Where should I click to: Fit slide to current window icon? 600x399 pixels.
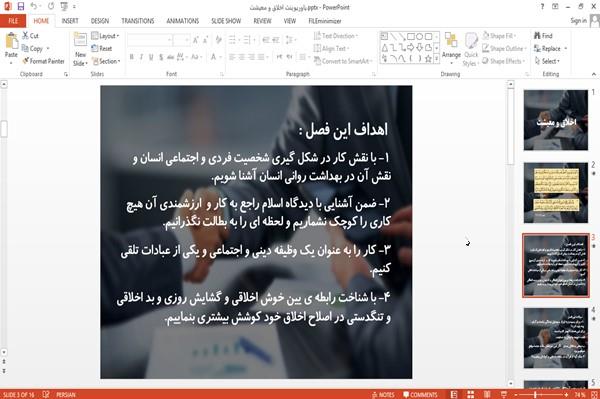[594, 394]
